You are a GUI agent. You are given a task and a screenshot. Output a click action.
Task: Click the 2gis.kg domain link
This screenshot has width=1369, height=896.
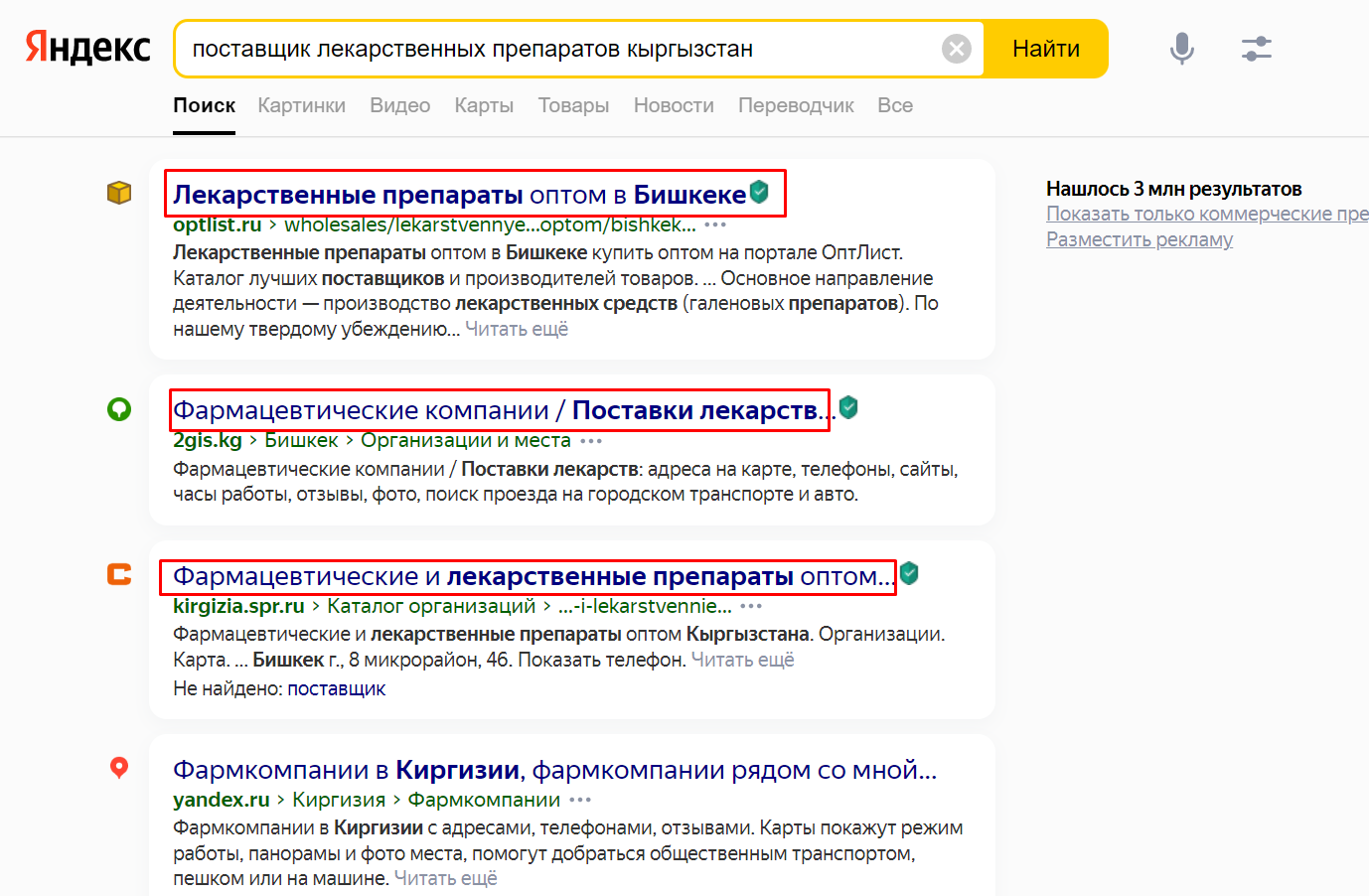tap(208, 440)
